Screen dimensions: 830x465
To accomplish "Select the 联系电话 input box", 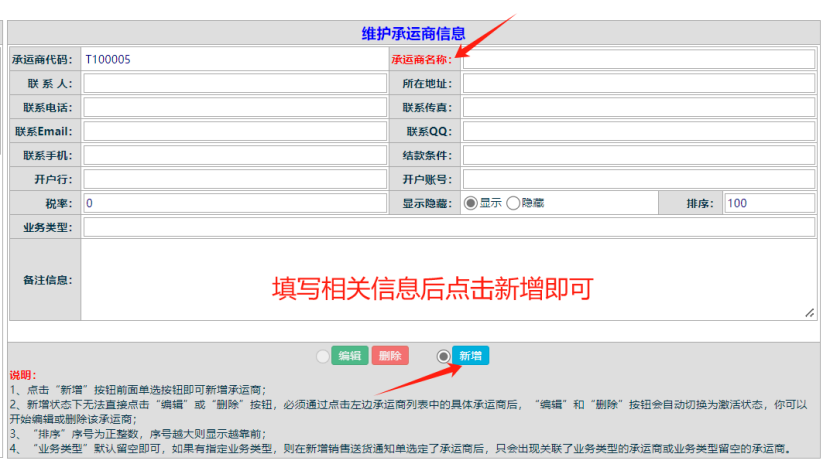I will 234,107.
